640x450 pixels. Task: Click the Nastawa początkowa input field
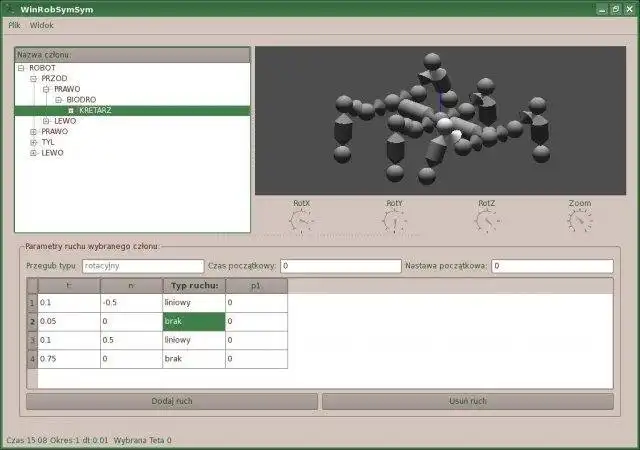point(552,266)
